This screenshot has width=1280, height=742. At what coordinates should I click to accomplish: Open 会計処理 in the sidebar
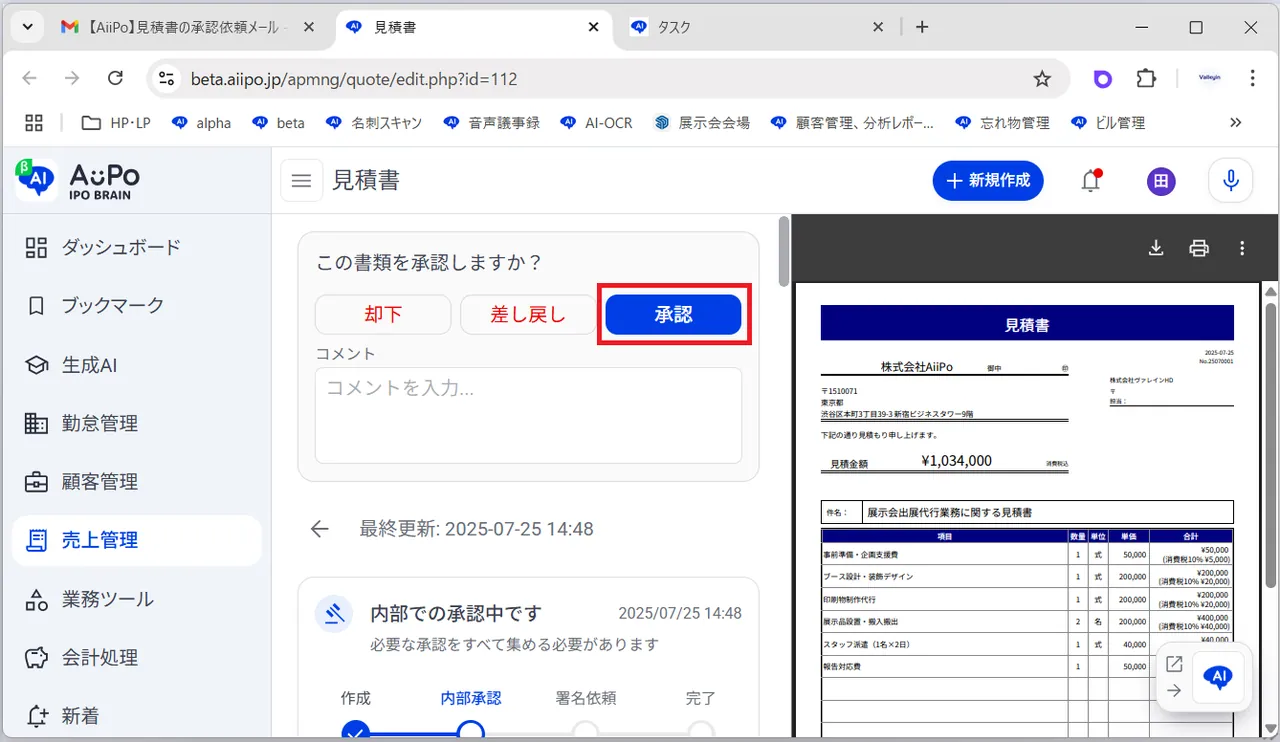136,658
